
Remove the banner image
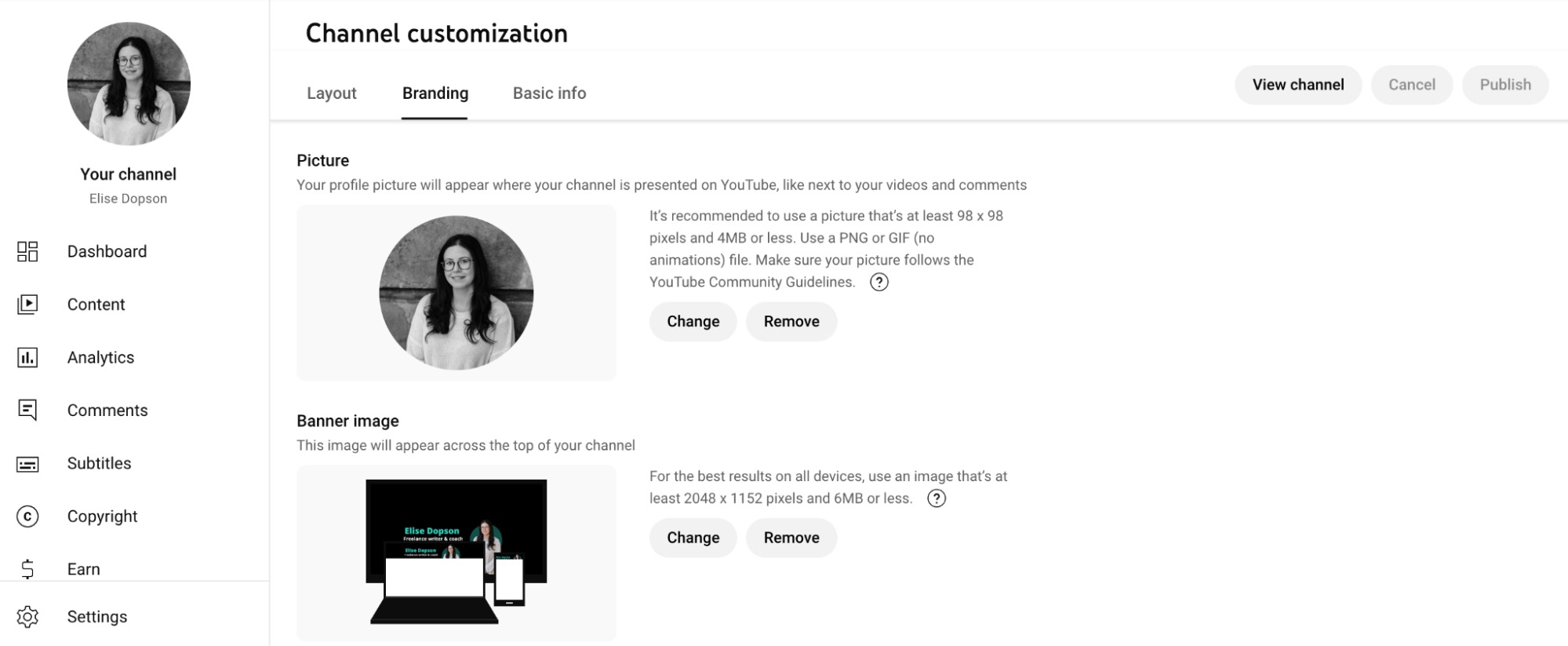click(x=791, y=538)
